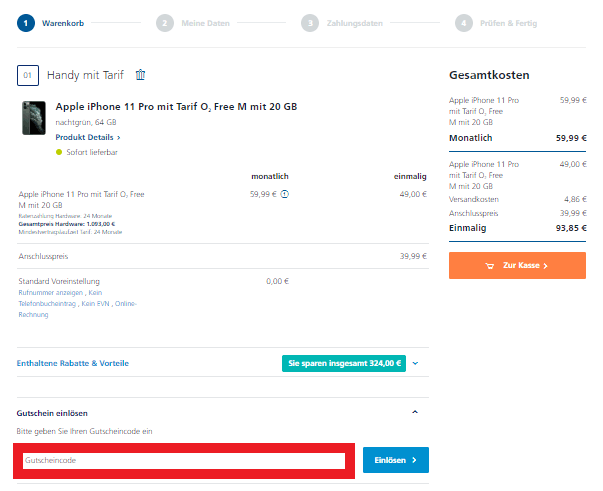The width and height of the screenshot is (603, 491).
Task: Collapse the Gutschein einlösen section
Action: (415, 412)
